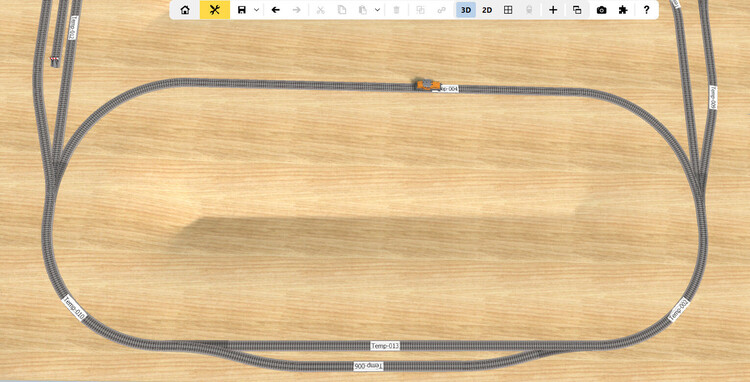This screenshot has height=382, width=750.
Task: Go to the Home screen icon
Action: coord(185,10)
